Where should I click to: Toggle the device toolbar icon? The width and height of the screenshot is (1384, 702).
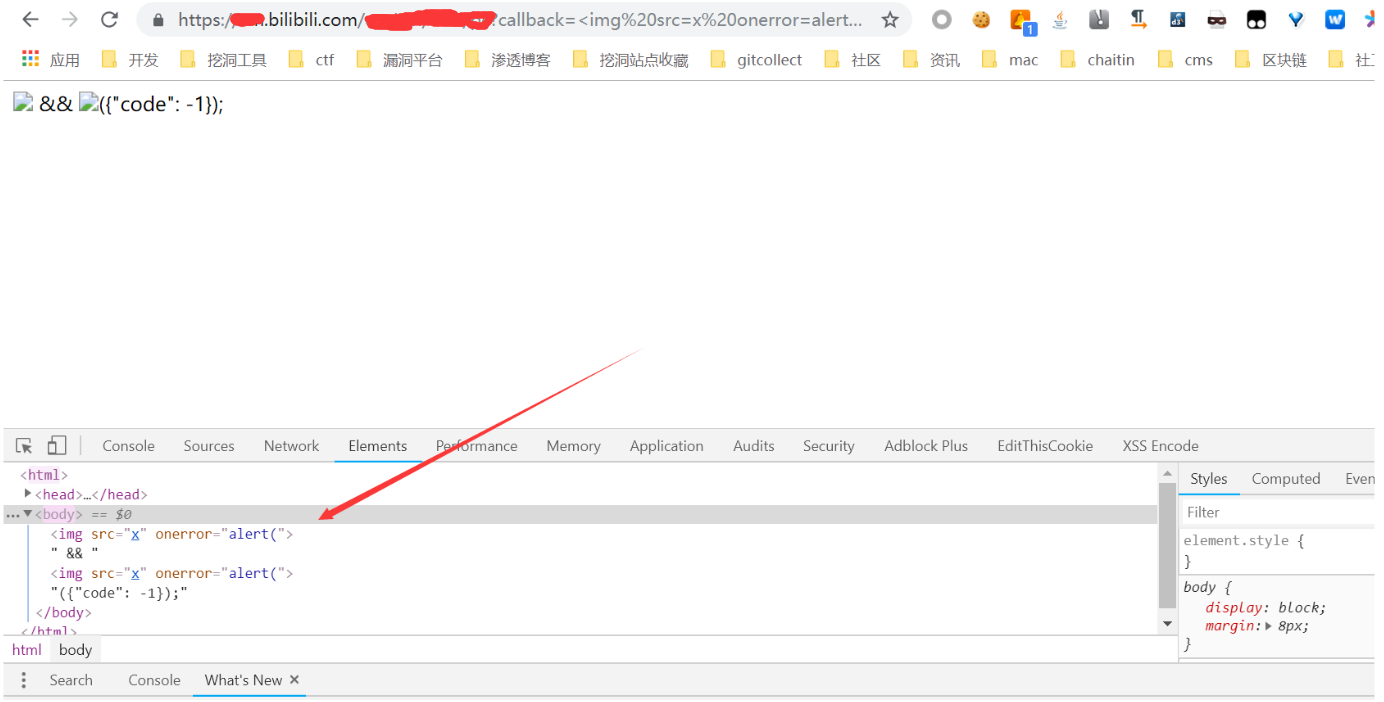(x=57, y=446)
